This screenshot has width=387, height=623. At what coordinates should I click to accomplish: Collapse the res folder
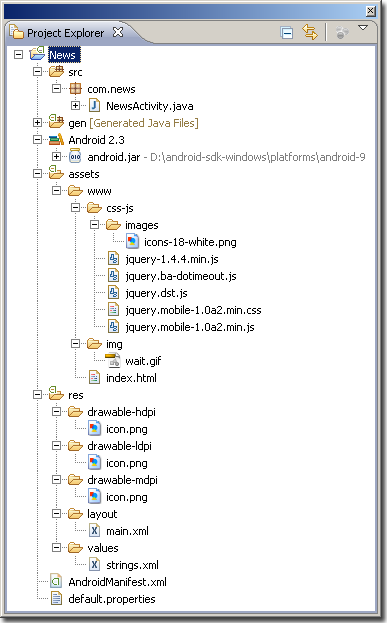point(37,395)
